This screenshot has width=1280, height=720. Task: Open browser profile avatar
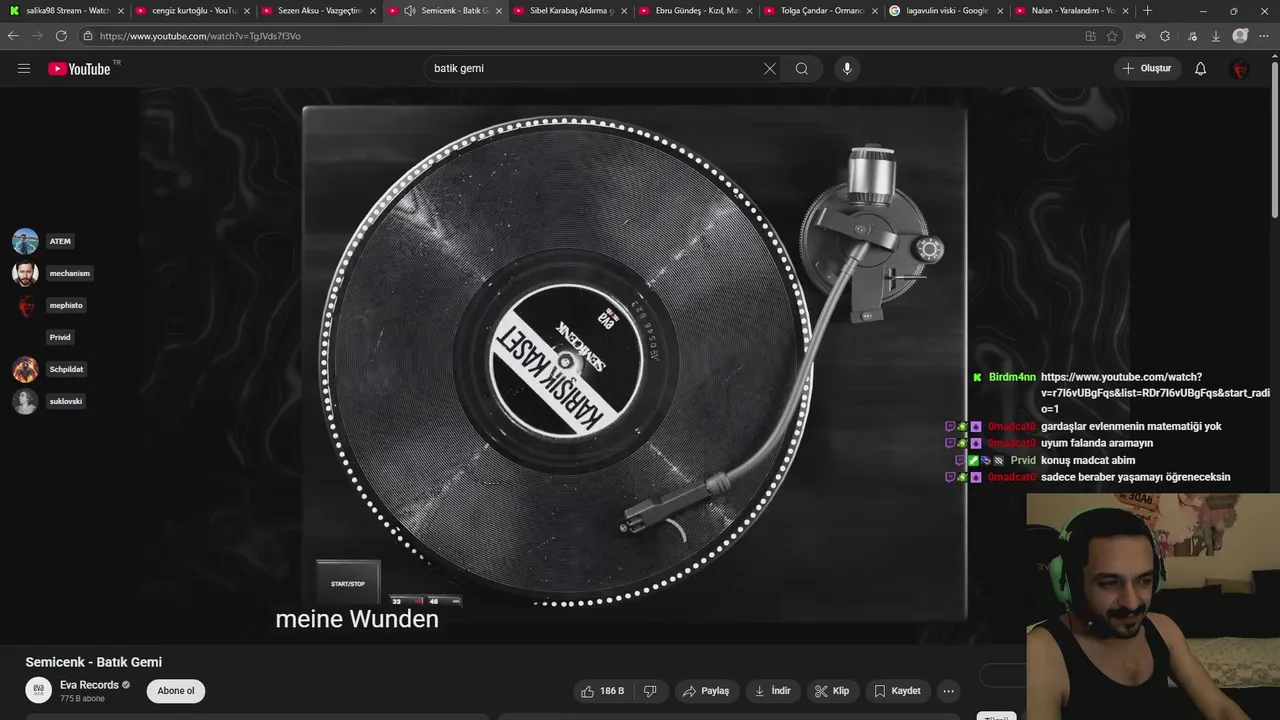click(1241, 36)
